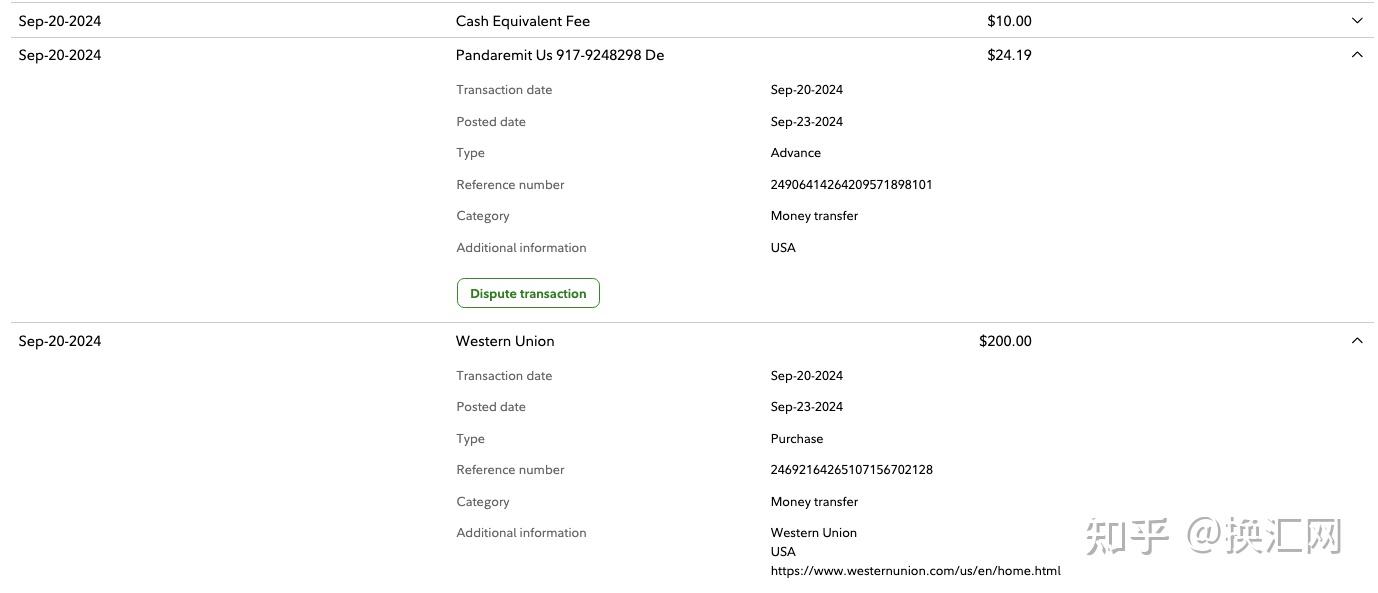Click the Pandaremit posted date Sep-23-2024
Image resolution: width=1378 pixels, height=593 pixels.
click(806, 122)
